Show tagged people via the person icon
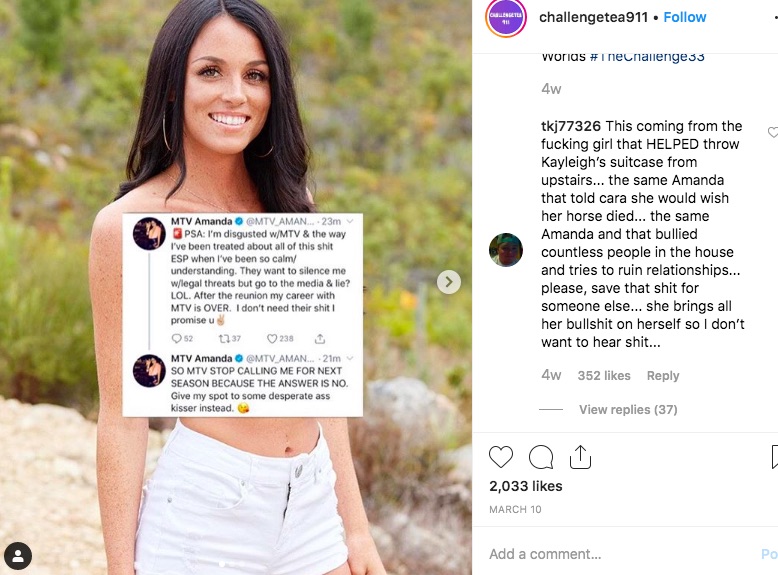Viewport: 778px width, 575px height. 18,556
